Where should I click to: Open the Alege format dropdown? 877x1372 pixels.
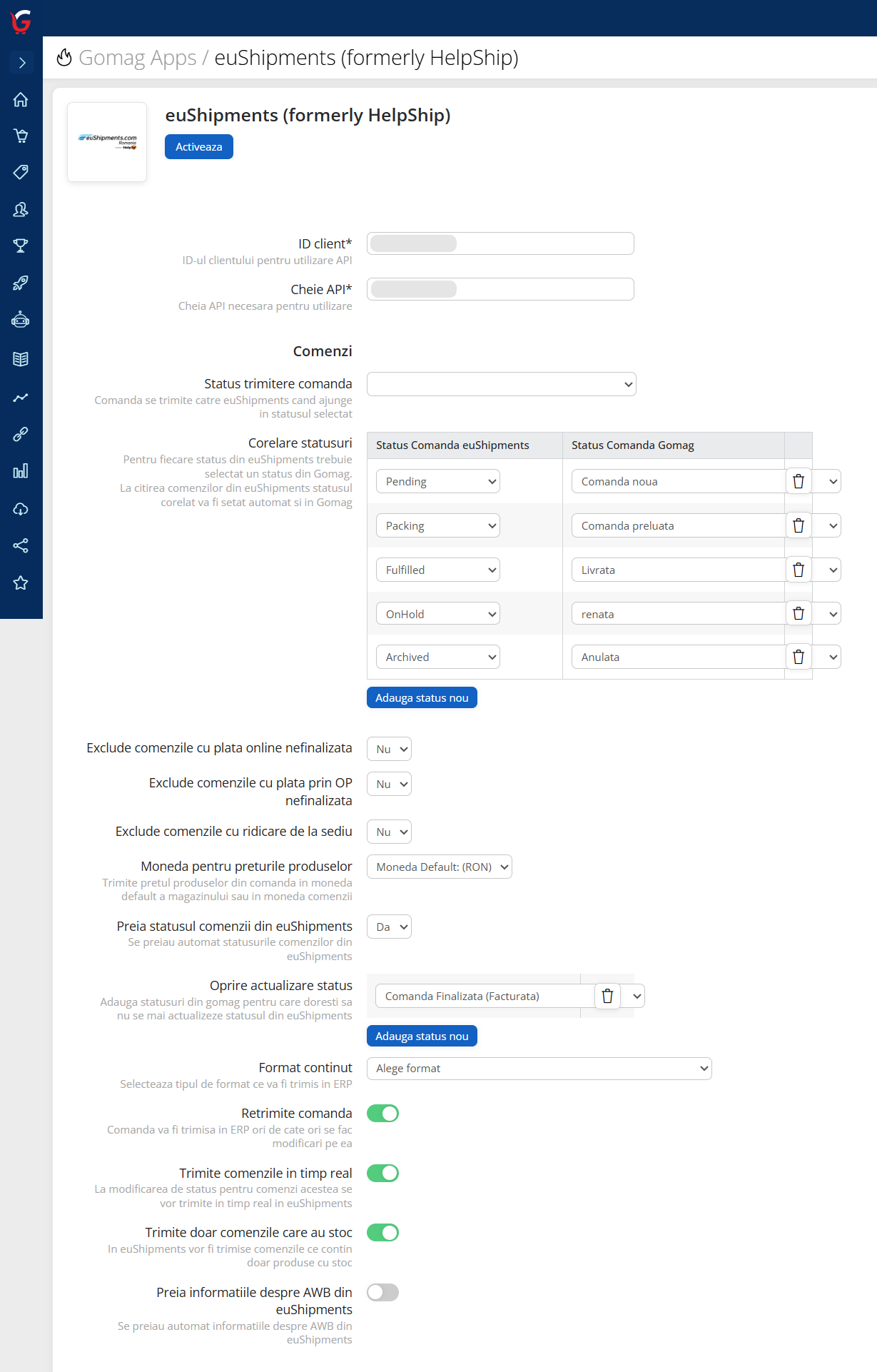(539, 1068)
